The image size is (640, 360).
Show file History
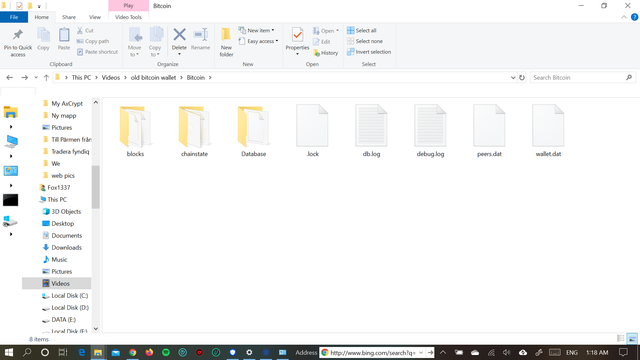coord(325,53)
